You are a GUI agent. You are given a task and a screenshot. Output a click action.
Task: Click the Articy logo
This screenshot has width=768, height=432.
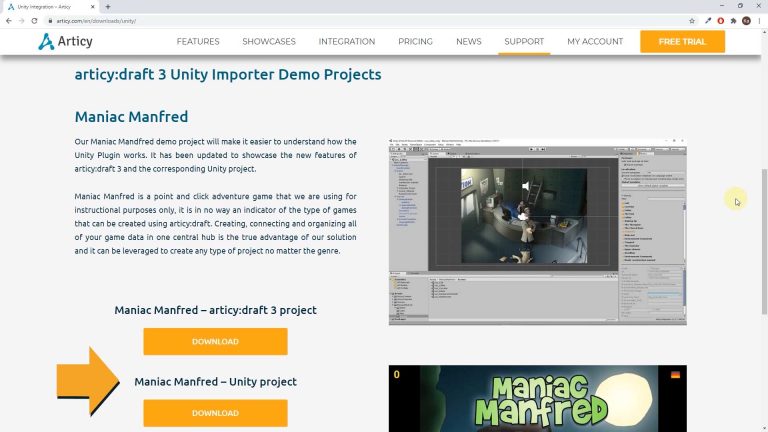pos(65,42)
